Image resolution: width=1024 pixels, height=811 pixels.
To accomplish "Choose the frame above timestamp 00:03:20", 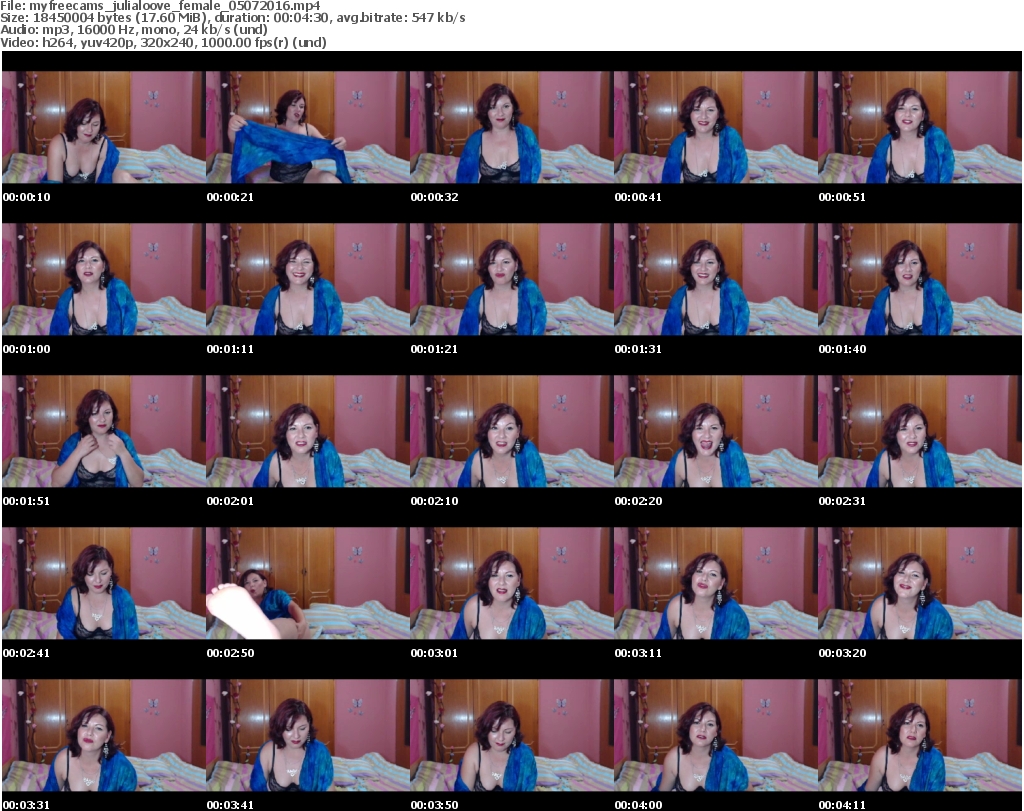I will (x=919, y=583).
